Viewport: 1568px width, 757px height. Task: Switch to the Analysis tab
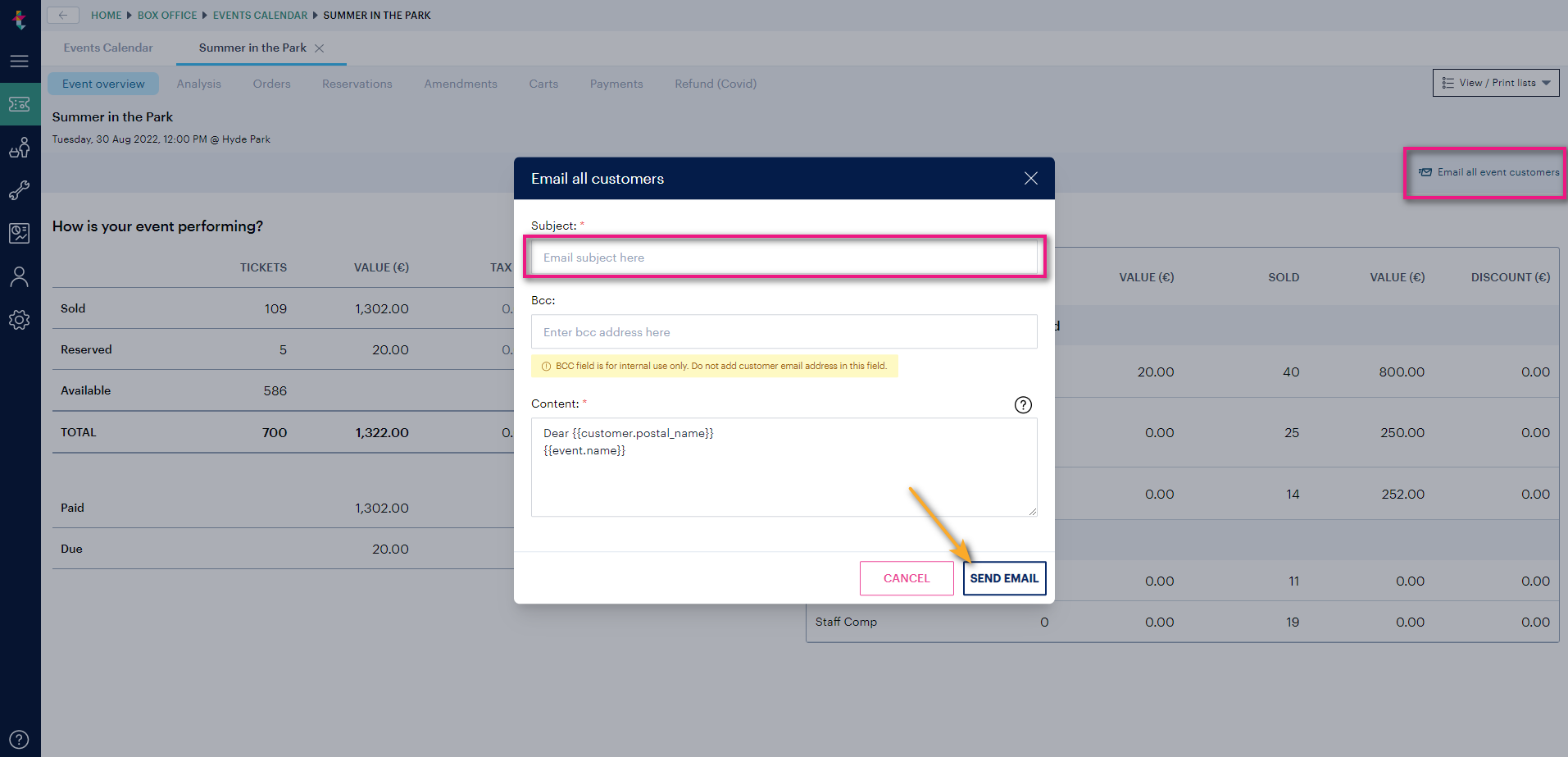pos(198,83)
